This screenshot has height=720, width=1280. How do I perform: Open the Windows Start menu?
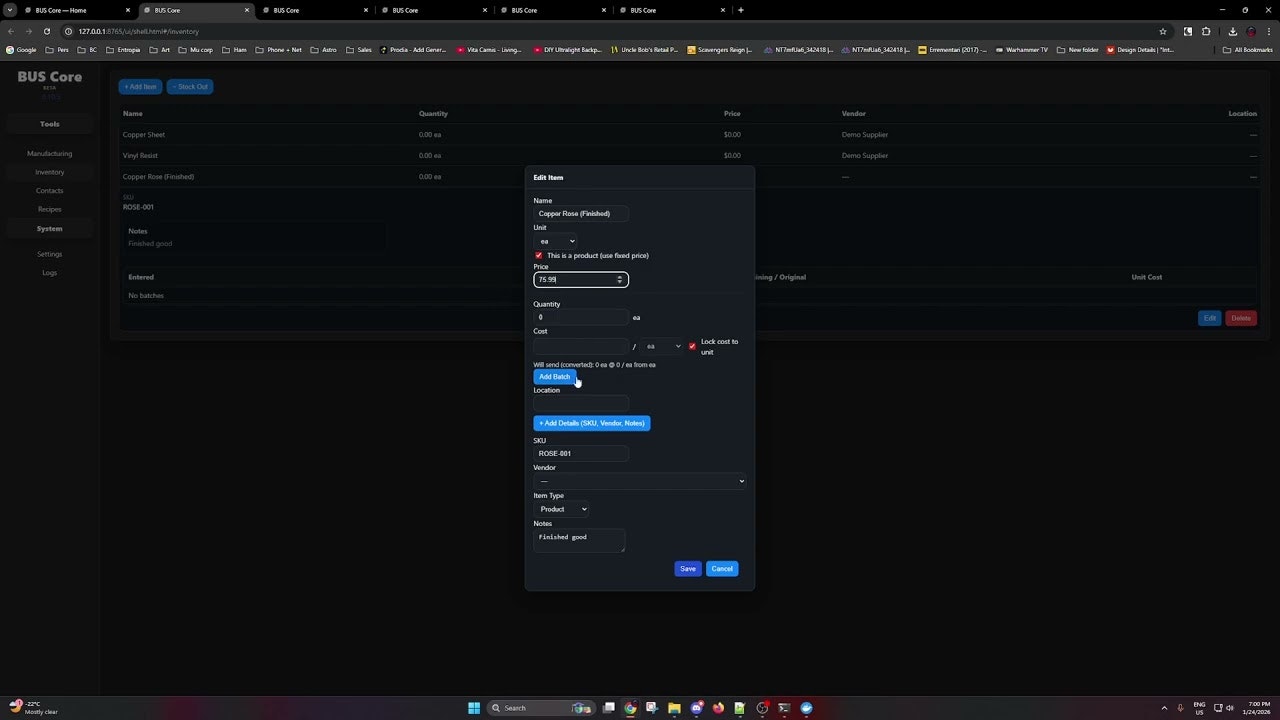coord(474,708)
